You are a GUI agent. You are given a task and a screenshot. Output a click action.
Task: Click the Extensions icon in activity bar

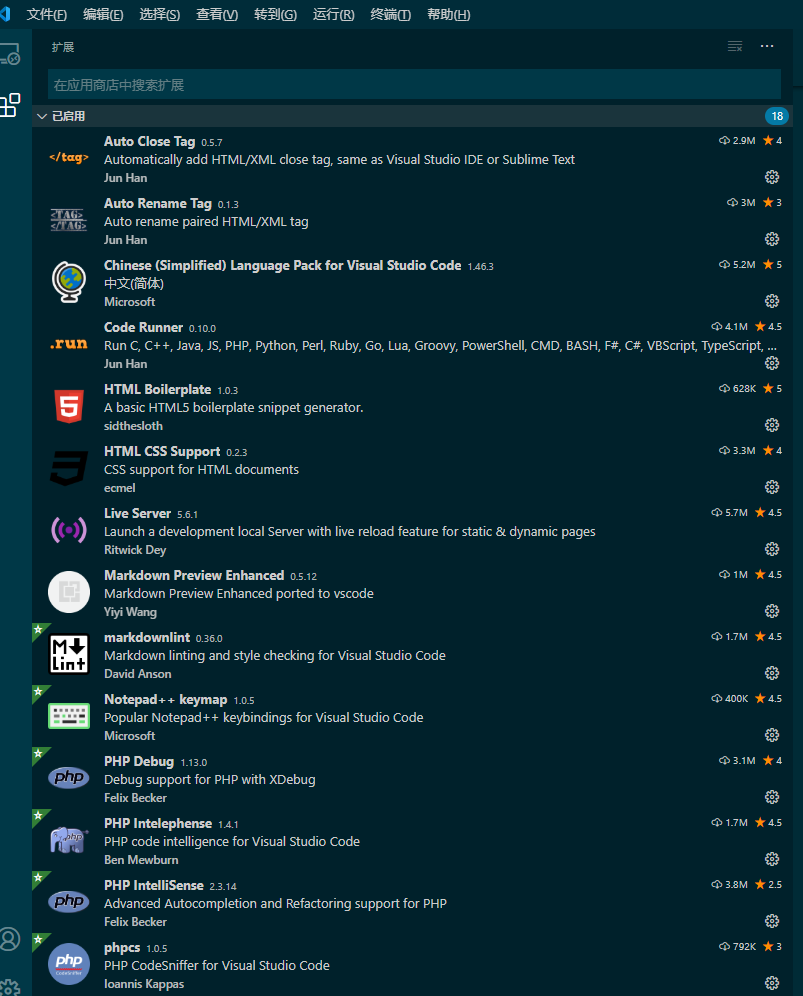[x=10, y=105]
